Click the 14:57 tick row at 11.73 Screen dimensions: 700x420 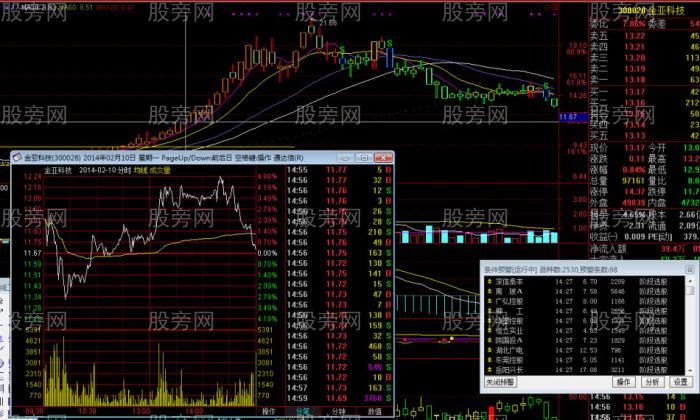(339, 388)
